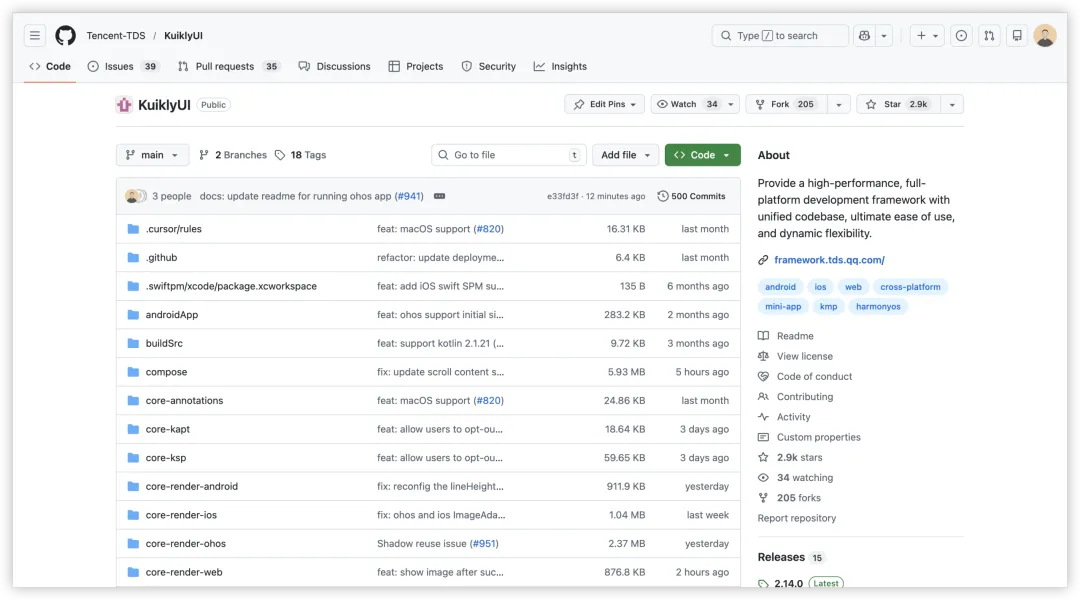Image resolution: width=1080 pixels, height=600 pixels.
Task: Open the .cursor/rules folder
Action: click(174, 229)
